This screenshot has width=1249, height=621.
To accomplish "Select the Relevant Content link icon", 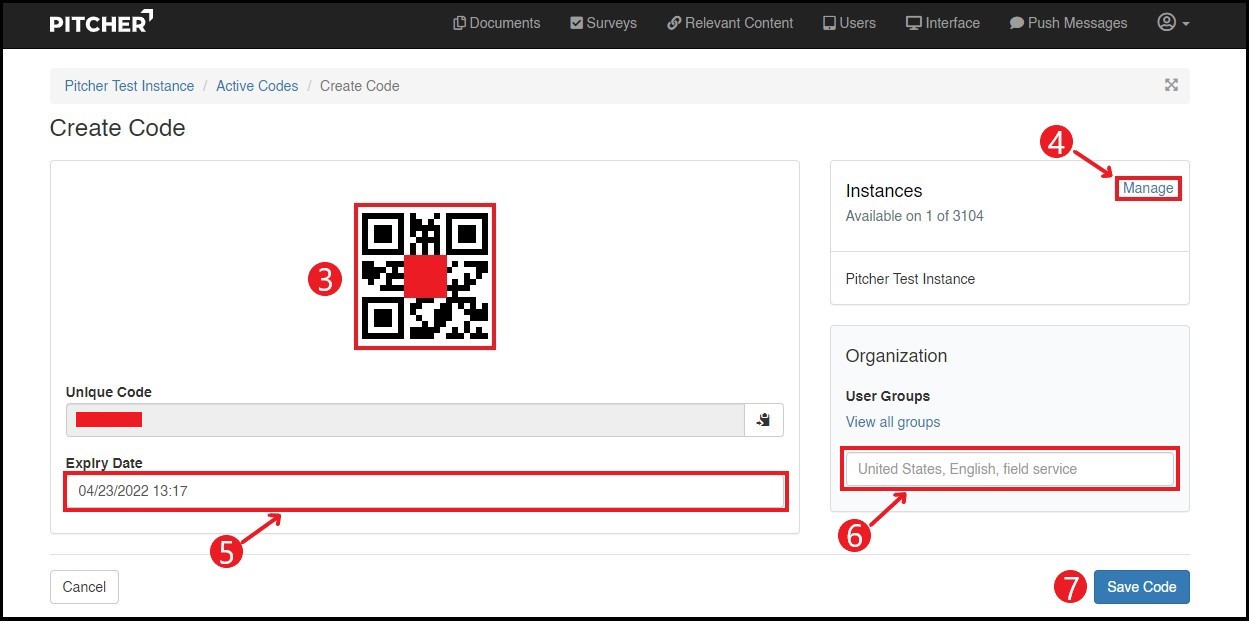I will point(673,22).
